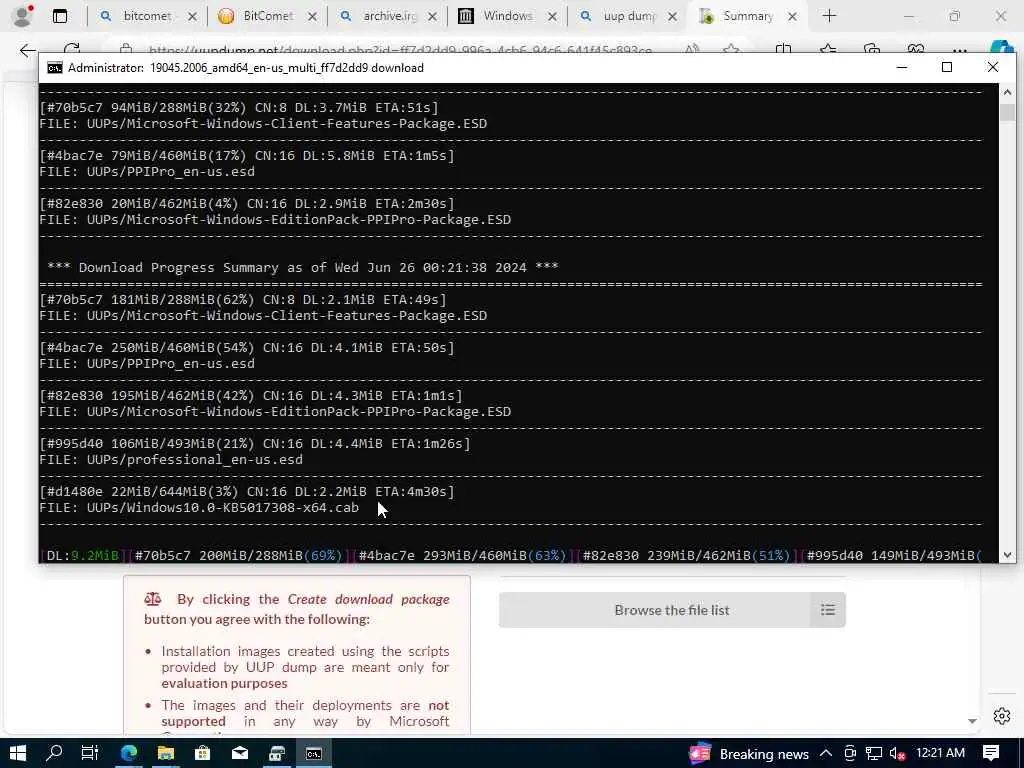
Task: Open taskbar Search magnifier
Action: 54,754
